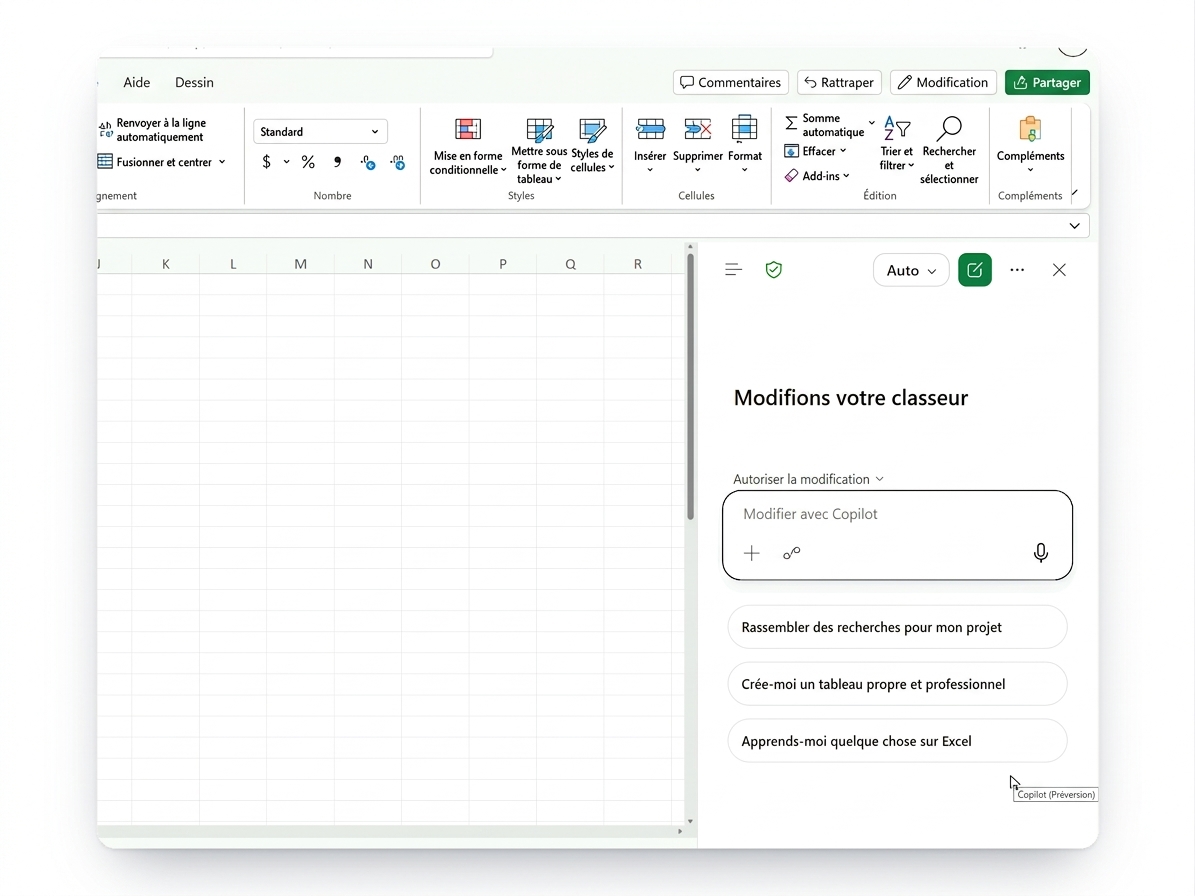Click the Copilot tools connector icon

coord(792,553)
